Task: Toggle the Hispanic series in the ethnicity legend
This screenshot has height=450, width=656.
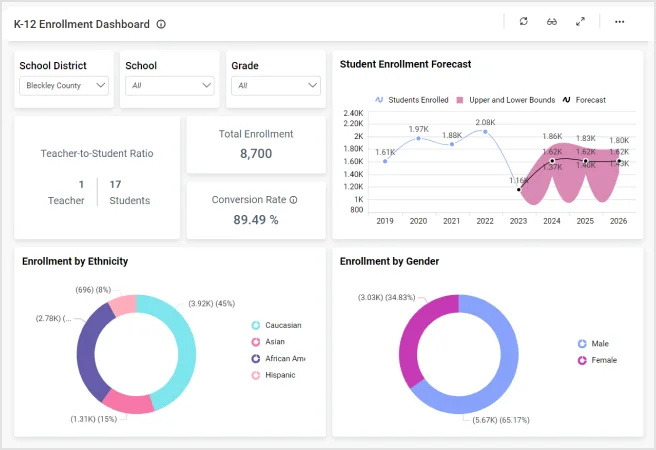Action: click(256, 375)
